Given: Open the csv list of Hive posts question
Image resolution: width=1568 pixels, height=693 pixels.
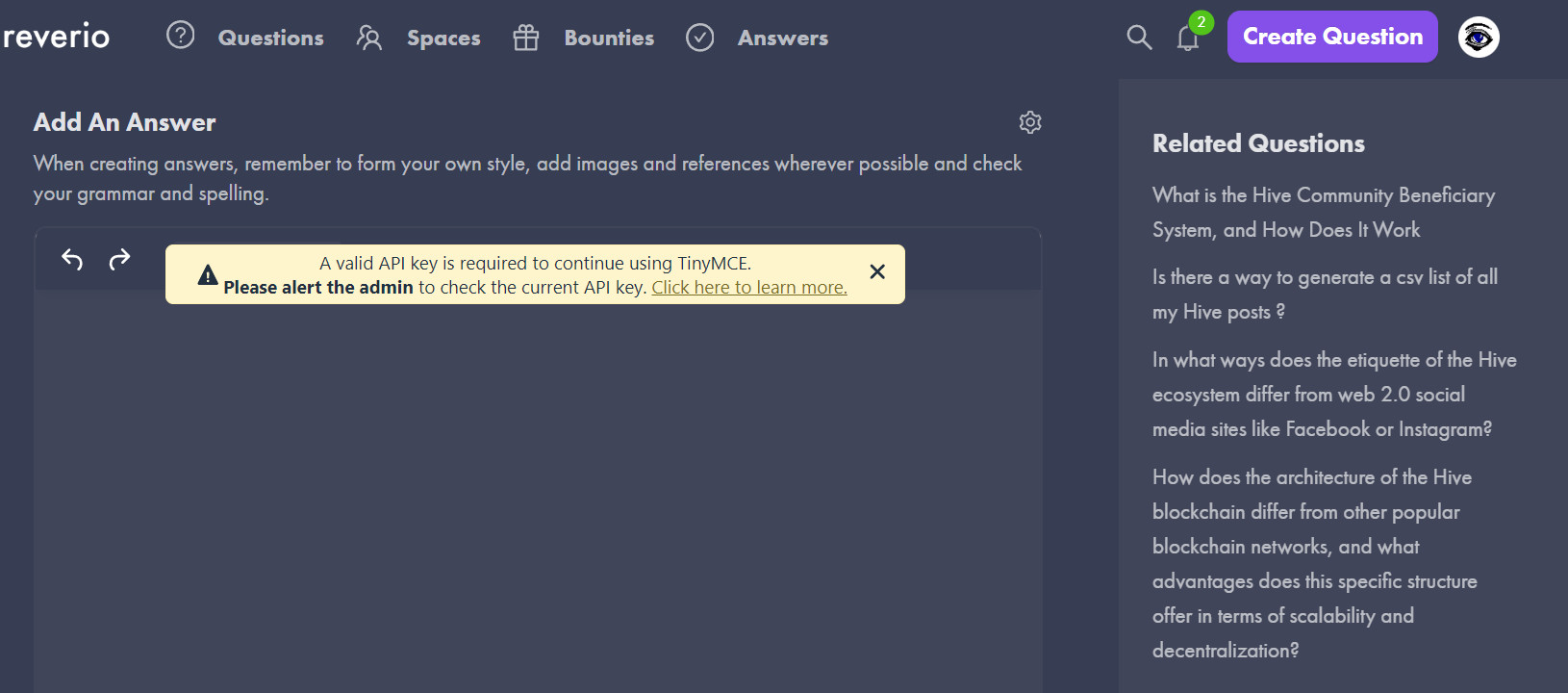Looking at the screenshot, I should (x=1324, y=294).
